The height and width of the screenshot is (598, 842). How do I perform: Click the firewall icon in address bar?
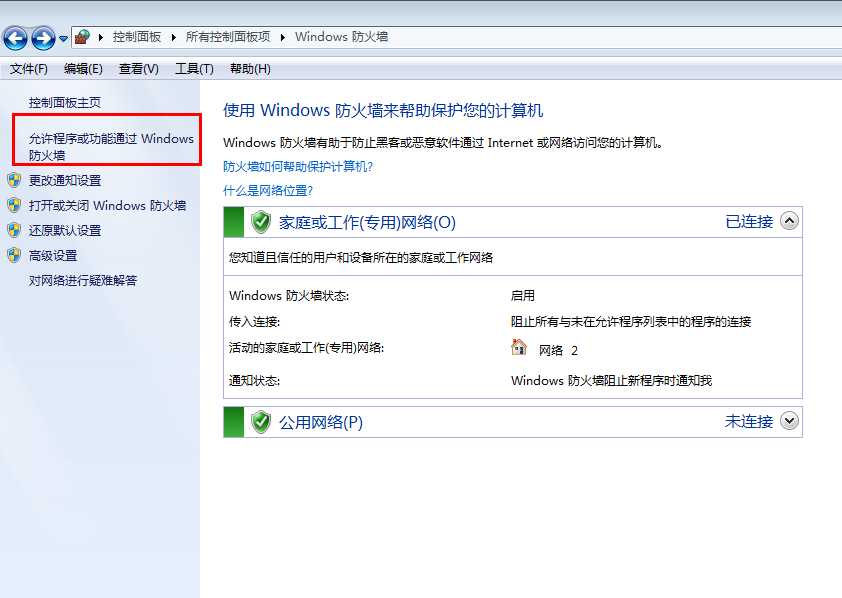(82, 37)
